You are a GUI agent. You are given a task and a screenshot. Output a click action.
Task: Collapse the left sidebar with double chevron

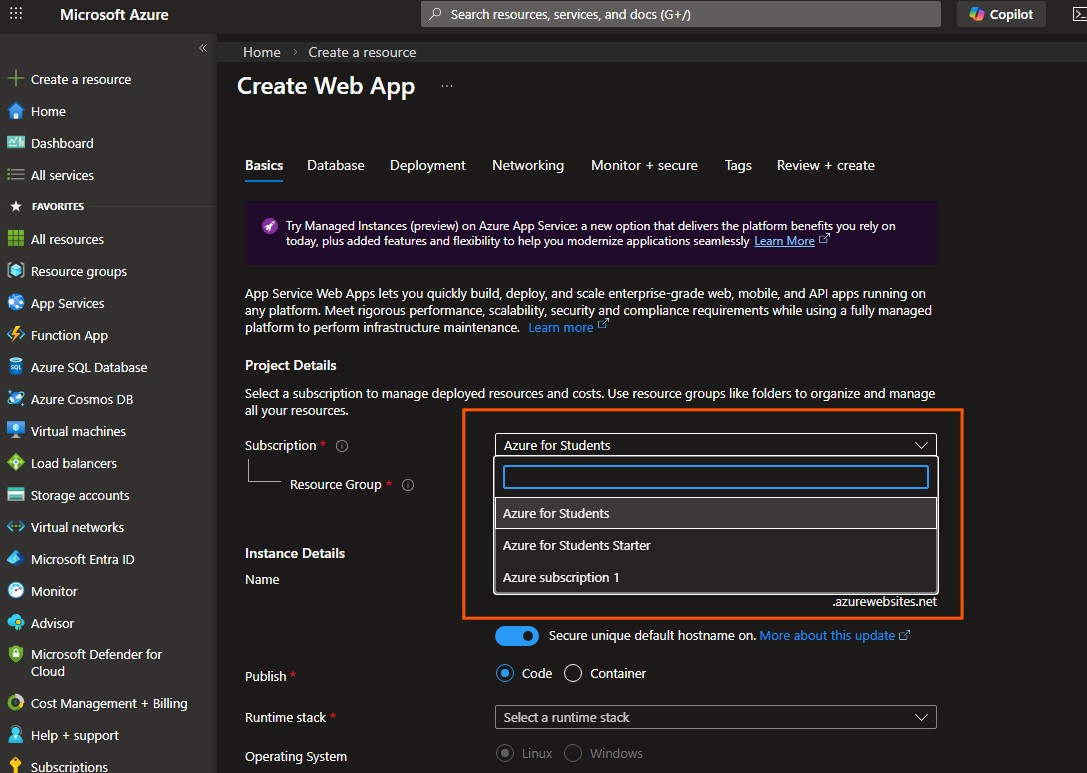click(x=203, y=48)
